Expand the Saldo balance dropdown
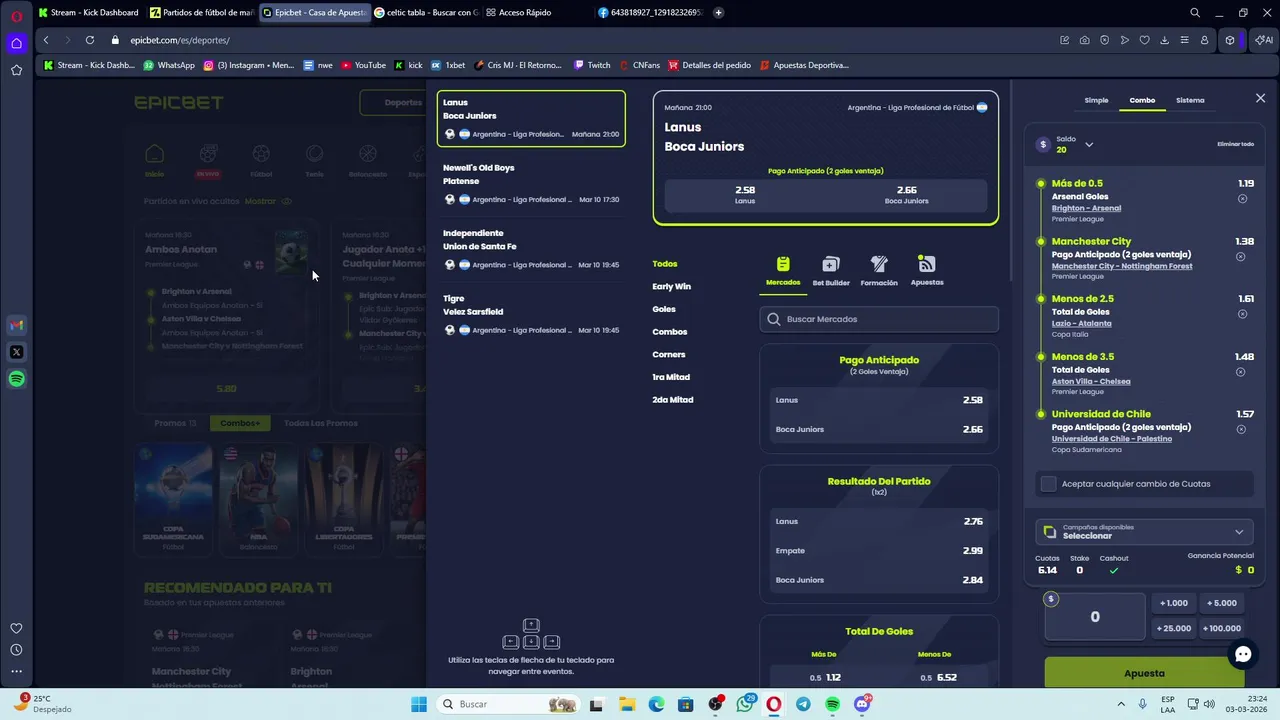 tap(1089, 144)
